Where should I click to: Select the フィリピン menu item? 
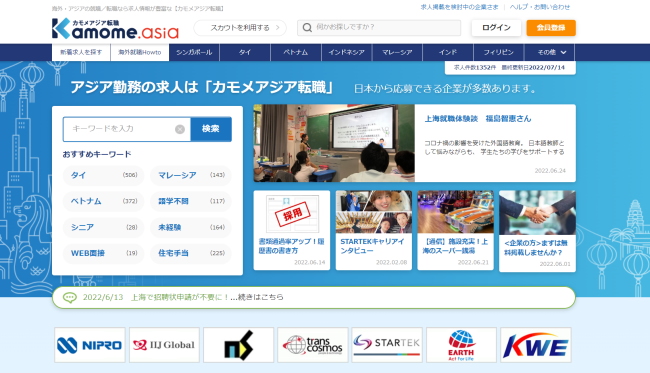pyautogui.click(x=499, y=53)
